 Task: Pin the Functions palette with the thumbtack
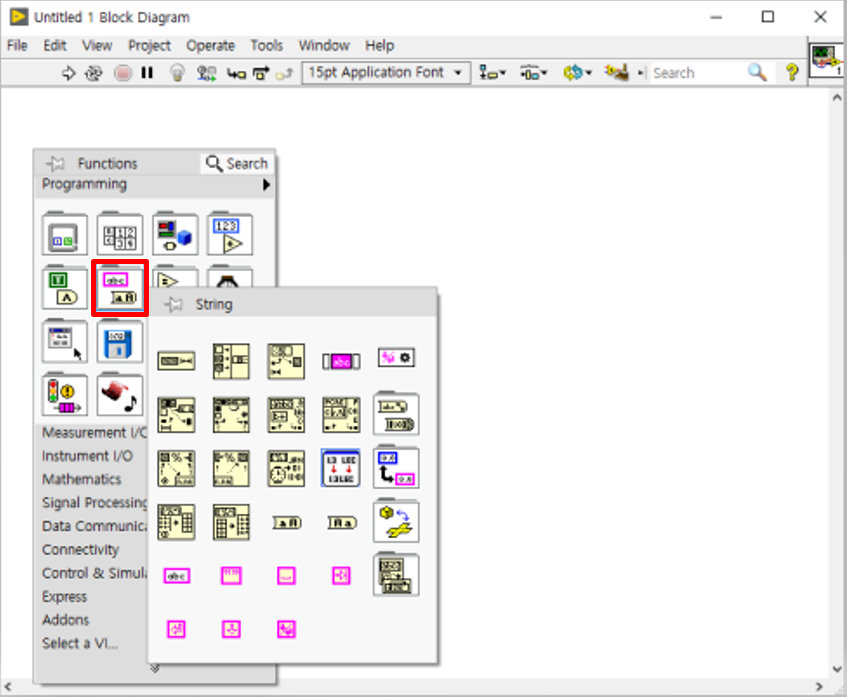[x=55, y=163]
